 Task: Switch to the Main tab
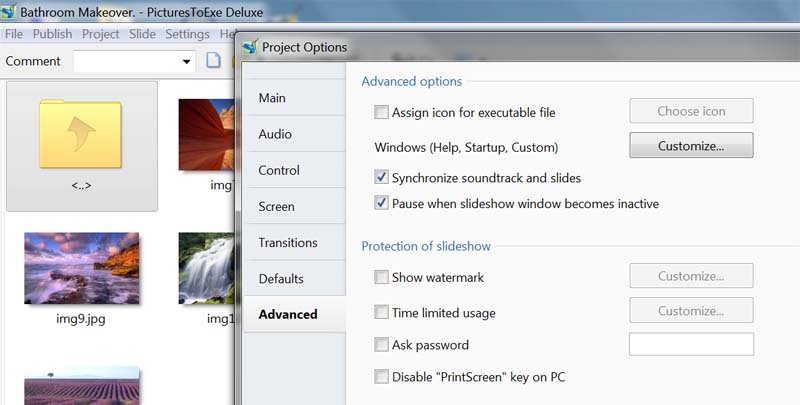pos(295,97)
